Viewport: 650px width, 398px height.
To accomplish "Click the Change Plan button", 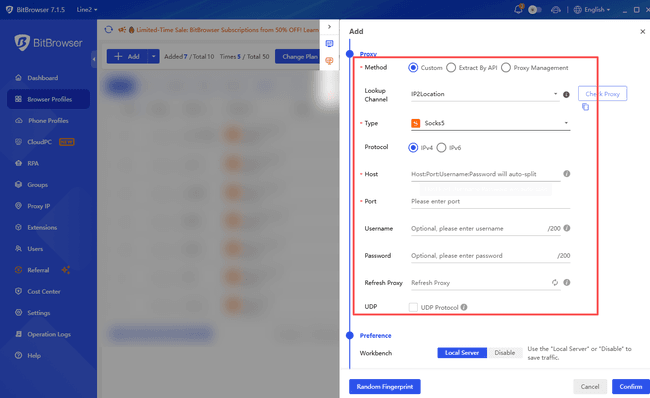I will [299, 56].
